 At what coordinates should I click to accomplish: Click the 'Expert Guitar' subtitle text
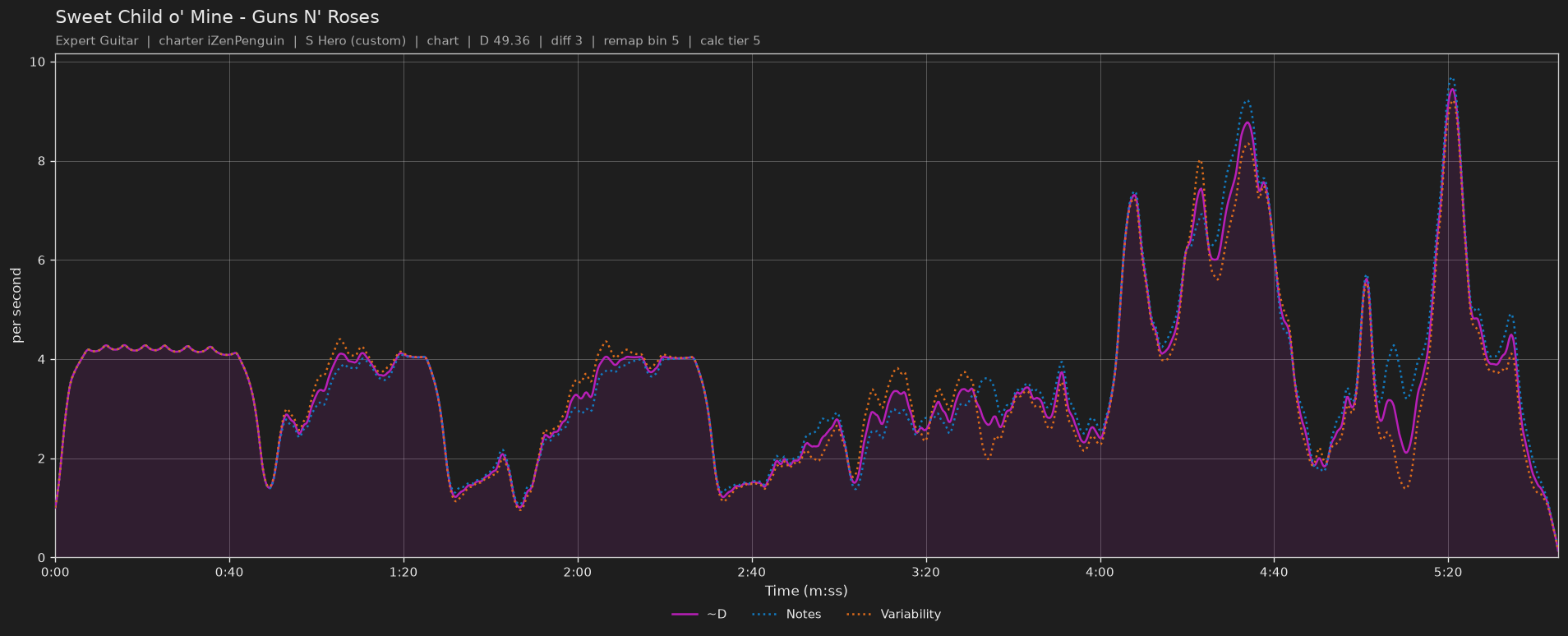point(97,40)
